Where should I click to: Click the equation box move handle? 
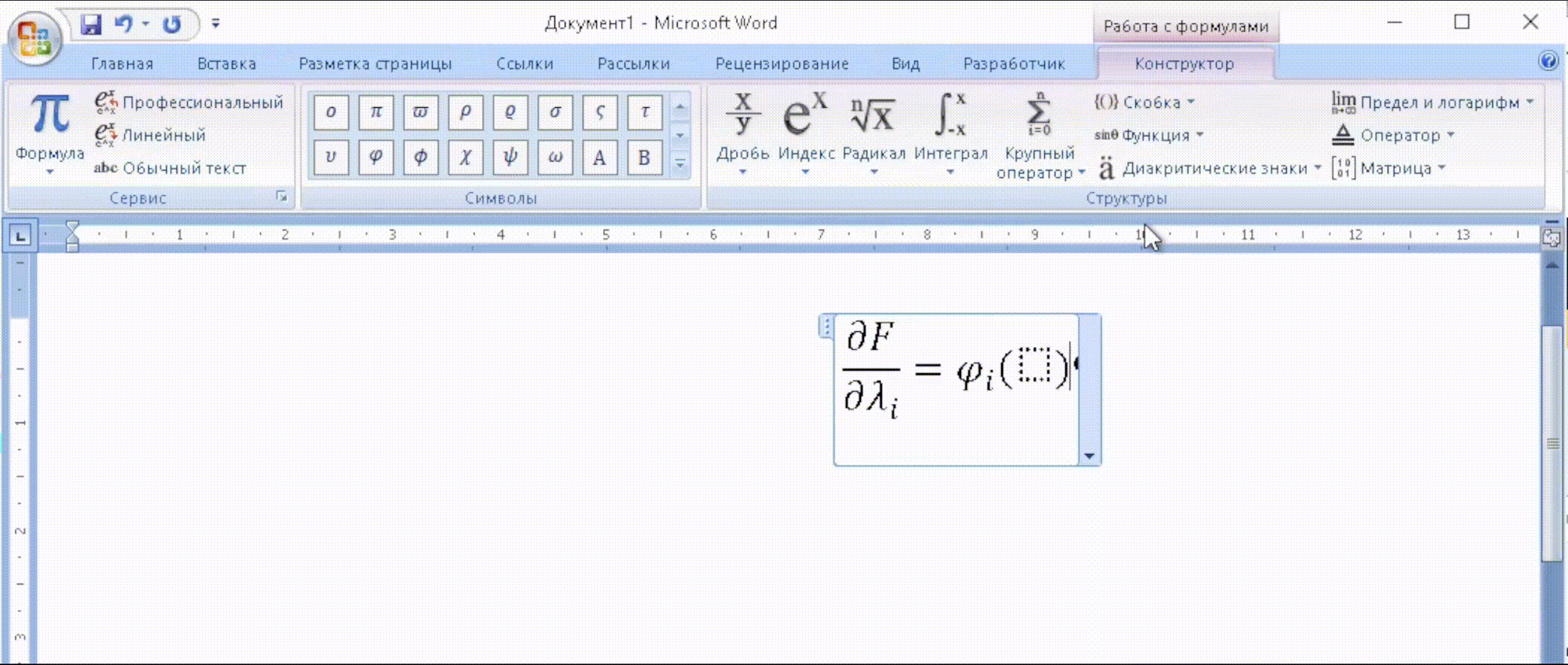pyautogui.click(x=826, y=326)
